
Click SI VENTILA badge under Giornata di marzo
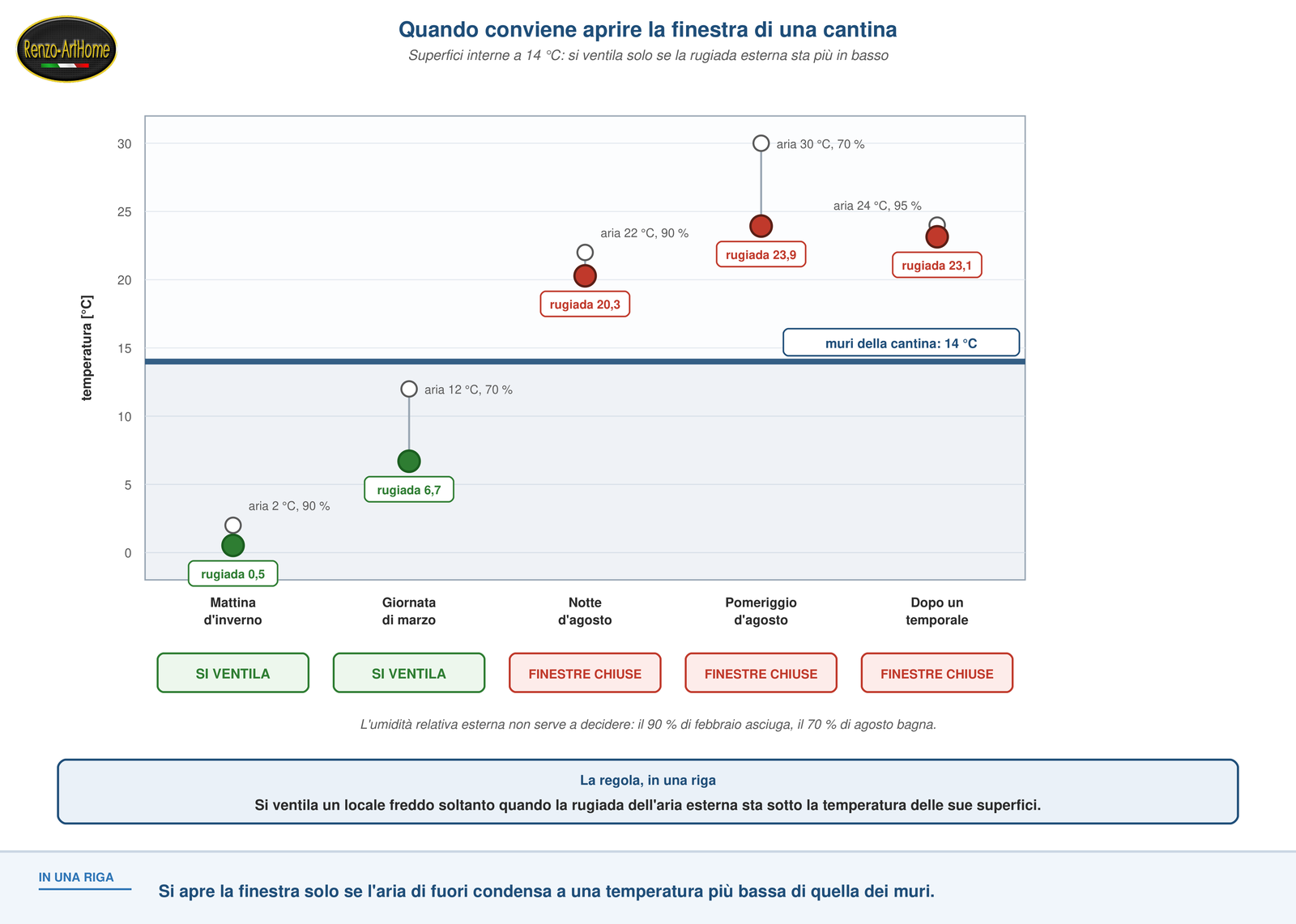tap(409, 673)
